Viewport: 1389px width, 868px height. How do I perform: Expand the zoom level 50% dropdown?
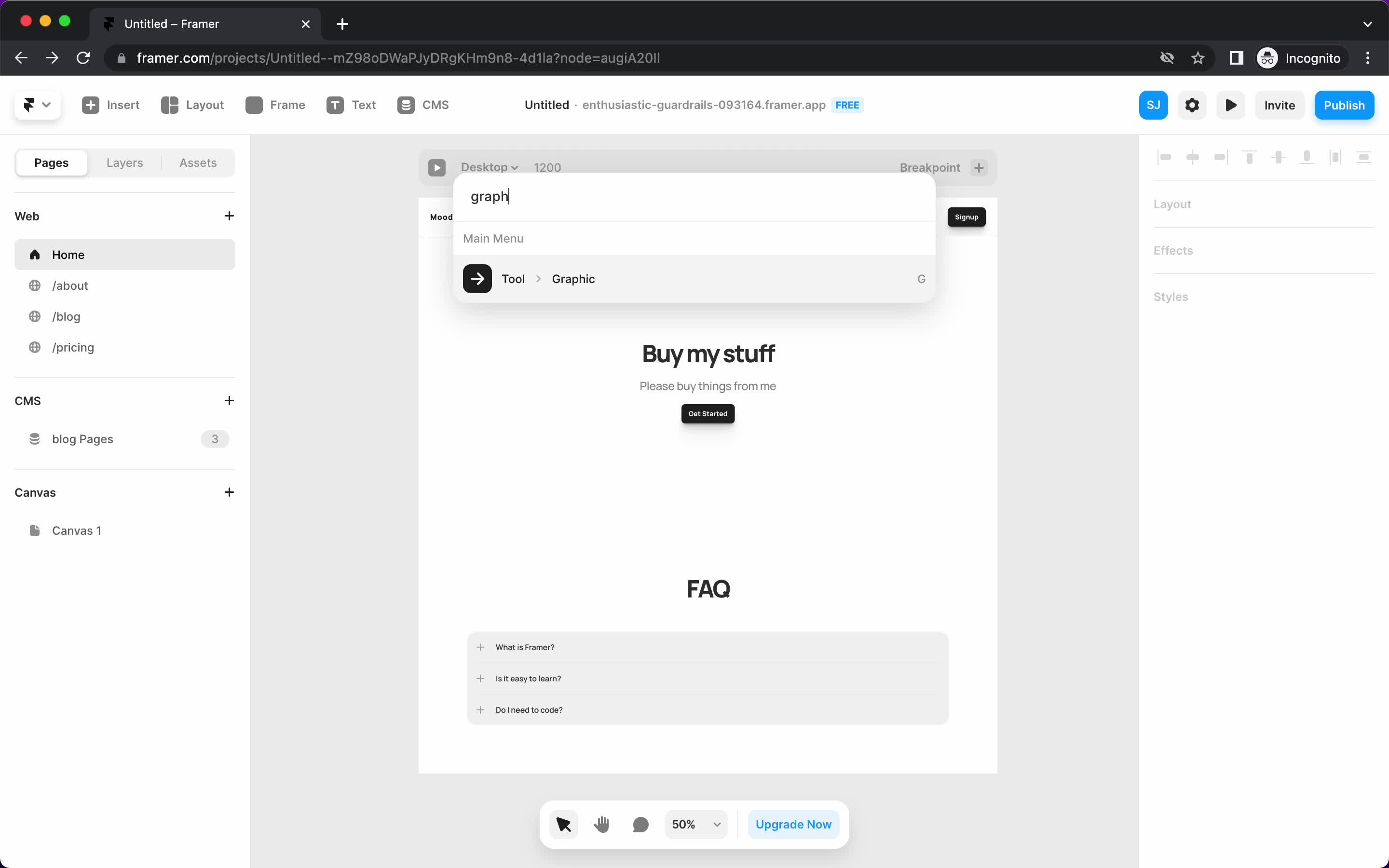pos(718,824)
